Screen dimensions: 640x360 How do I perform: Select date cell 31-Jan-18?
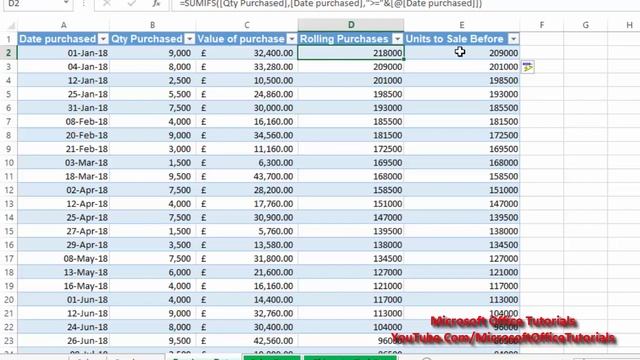[64, 108]
